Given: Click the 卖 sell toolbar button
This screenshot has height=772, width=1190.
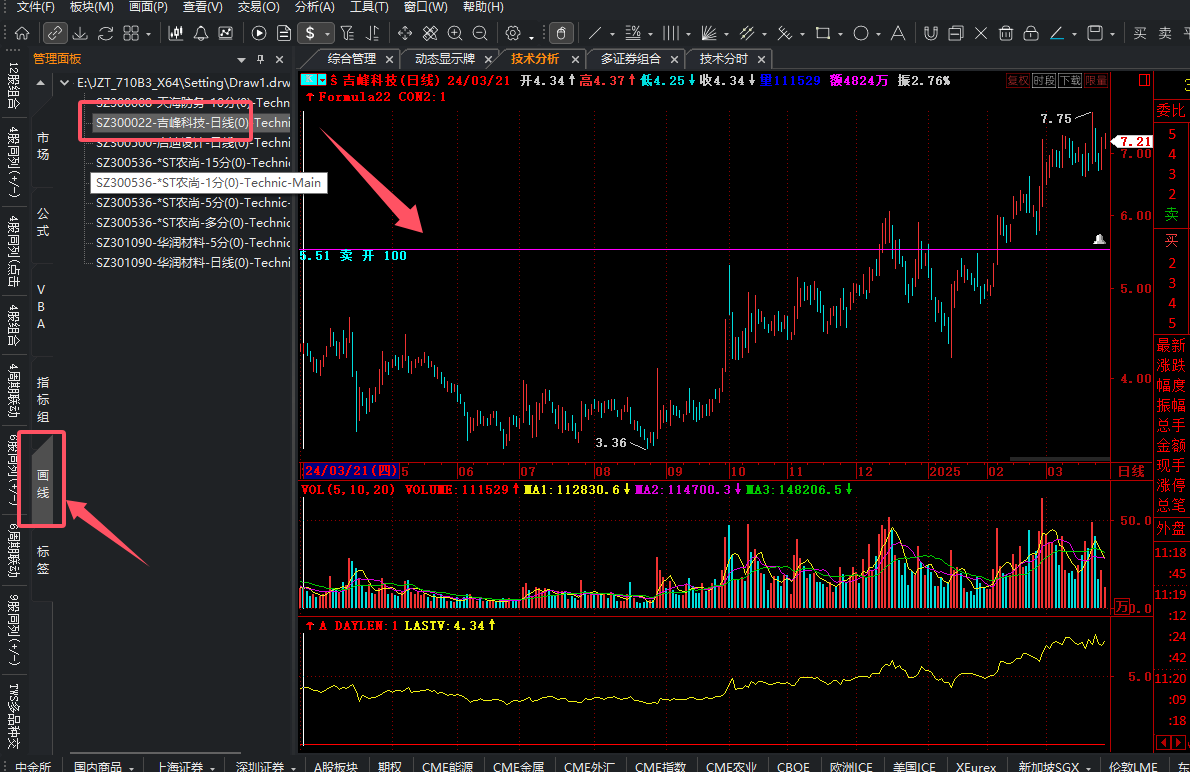Looking at the screenshot, I should pyautogui.click(x=1165, y=33).
